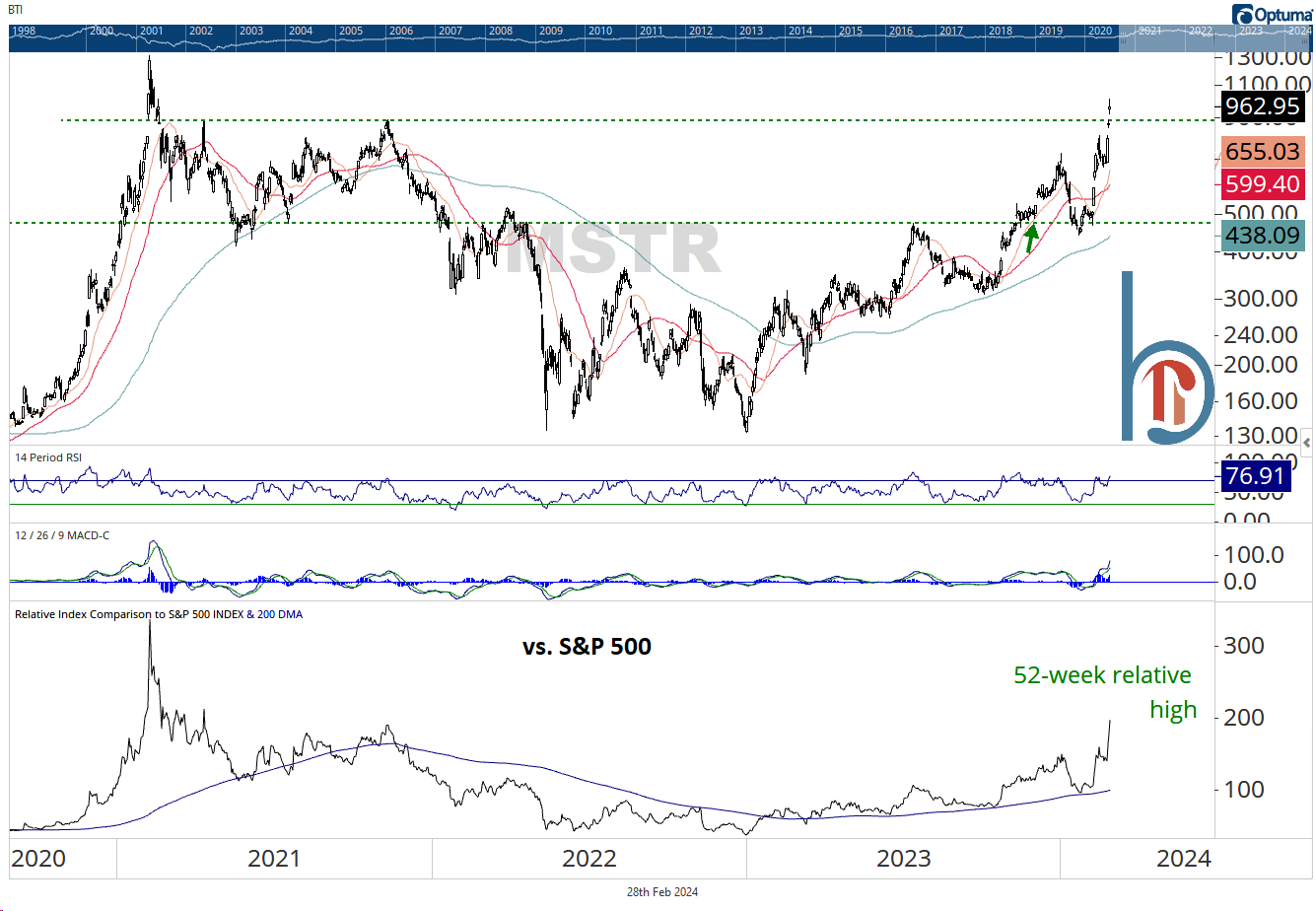The width and height of the screenshot is (1316, 911).
Task: Jump to 2016 in the overview strip
Action: 901,31
